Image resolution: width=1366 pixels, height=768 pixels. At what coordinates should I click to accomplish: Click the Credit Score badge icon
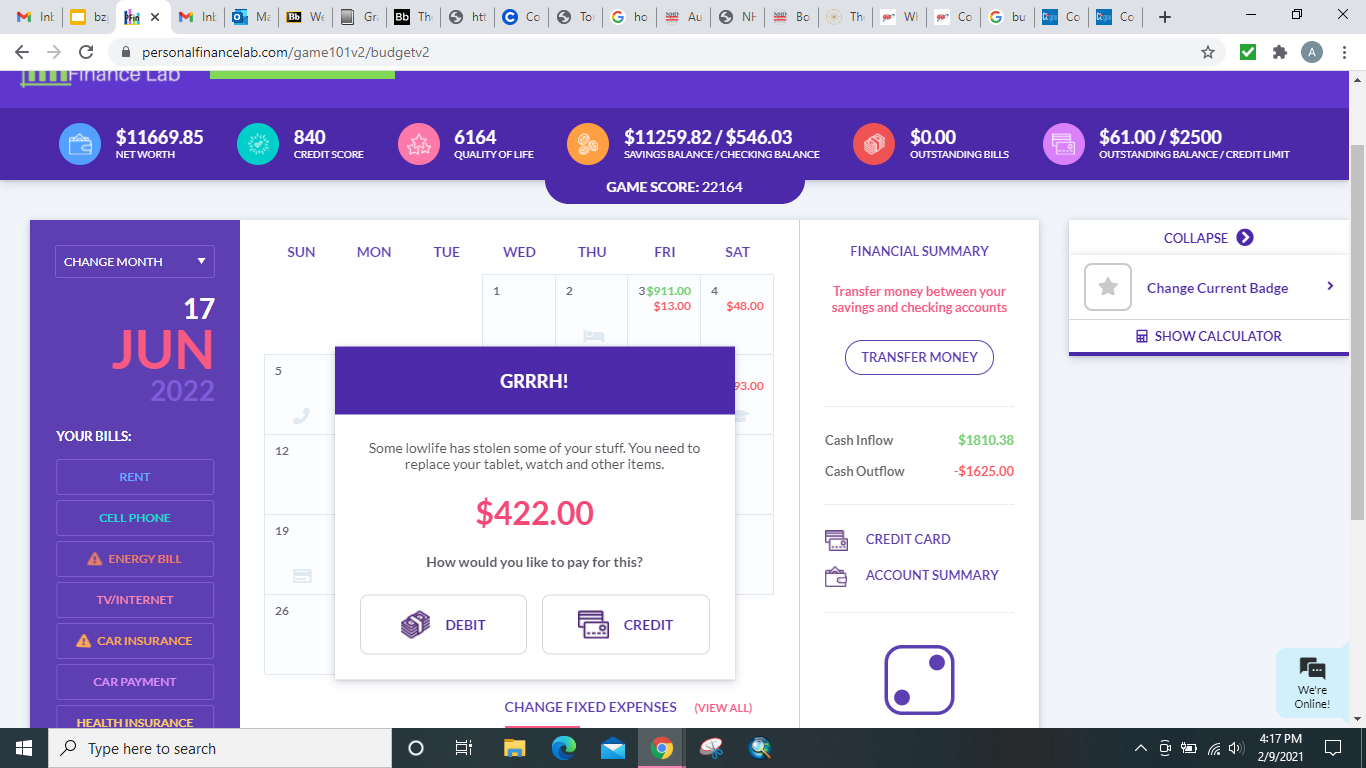coord(258,144)
